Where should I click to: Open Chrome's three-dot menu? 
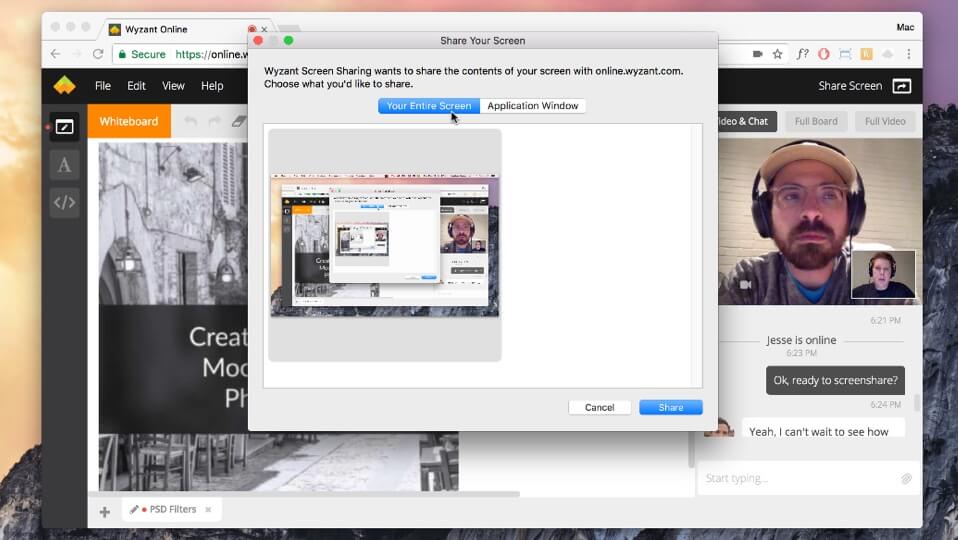909,54
